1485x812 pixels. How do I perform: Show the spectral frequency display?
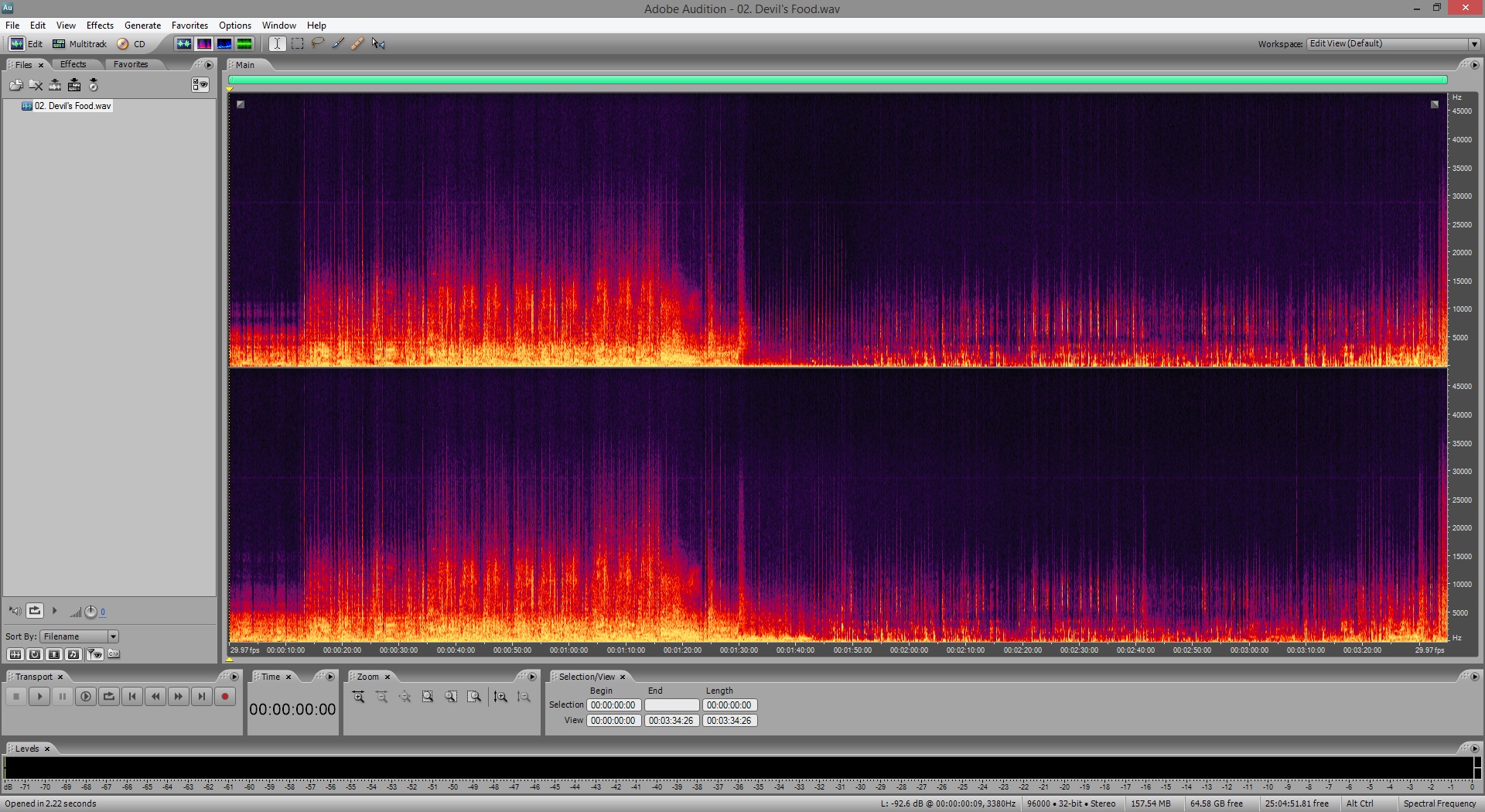tap(203, 44)
